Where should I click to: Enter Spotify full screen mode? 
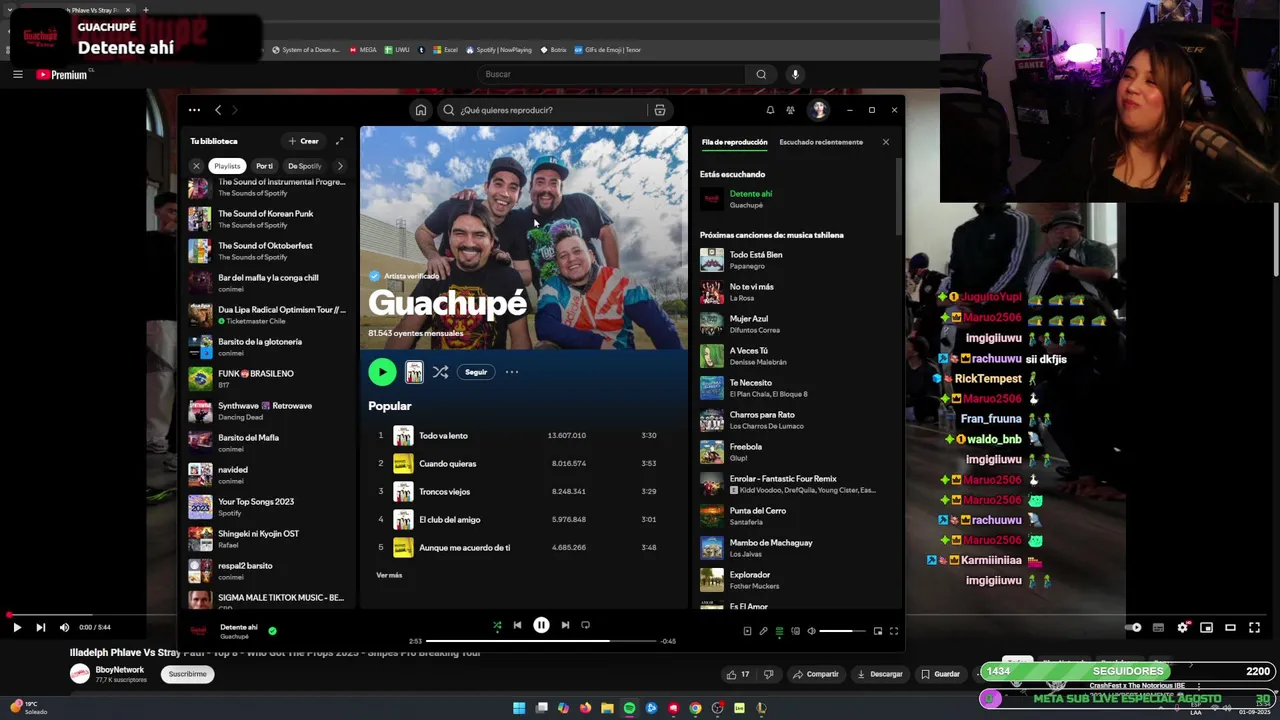(x=894, y=631)
